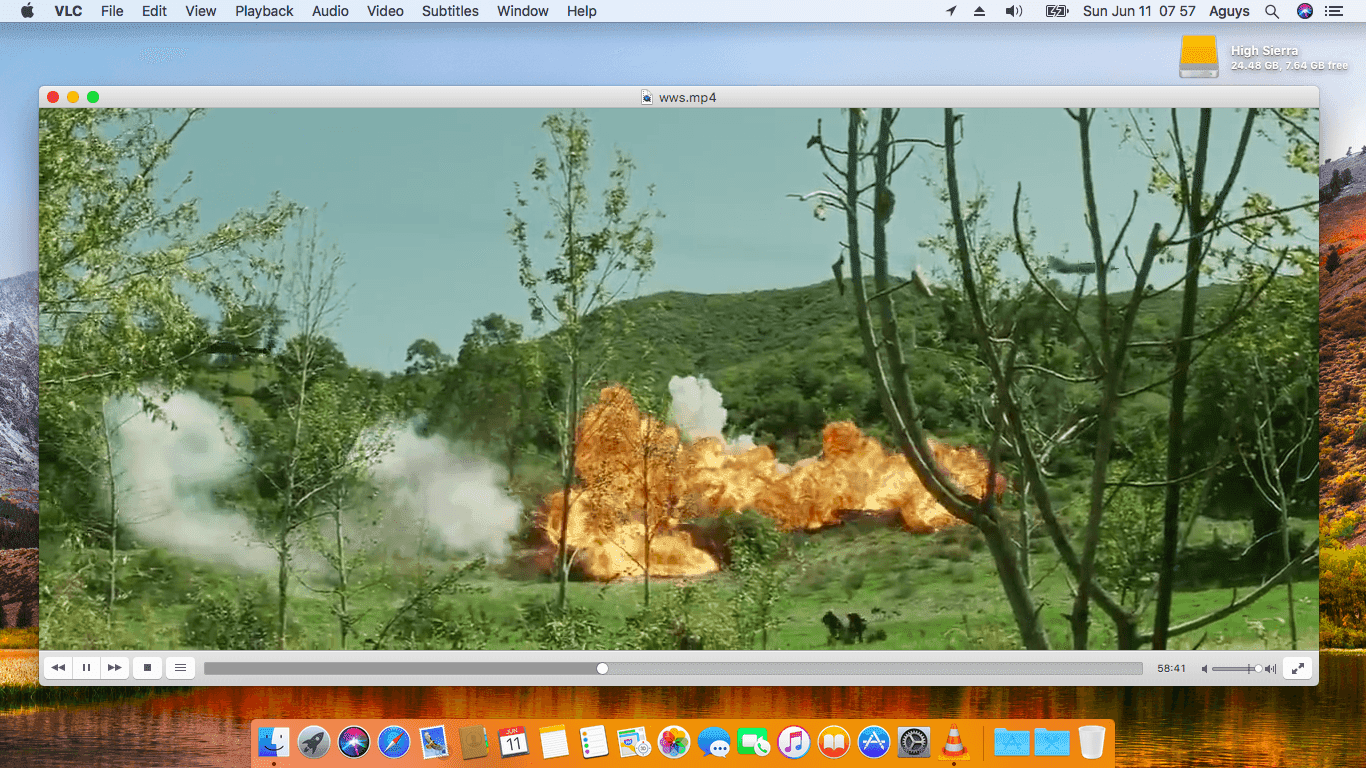Click the wws.mp4 window title
The height and width of the screenshot is (768, 1366).
[687, 97]
